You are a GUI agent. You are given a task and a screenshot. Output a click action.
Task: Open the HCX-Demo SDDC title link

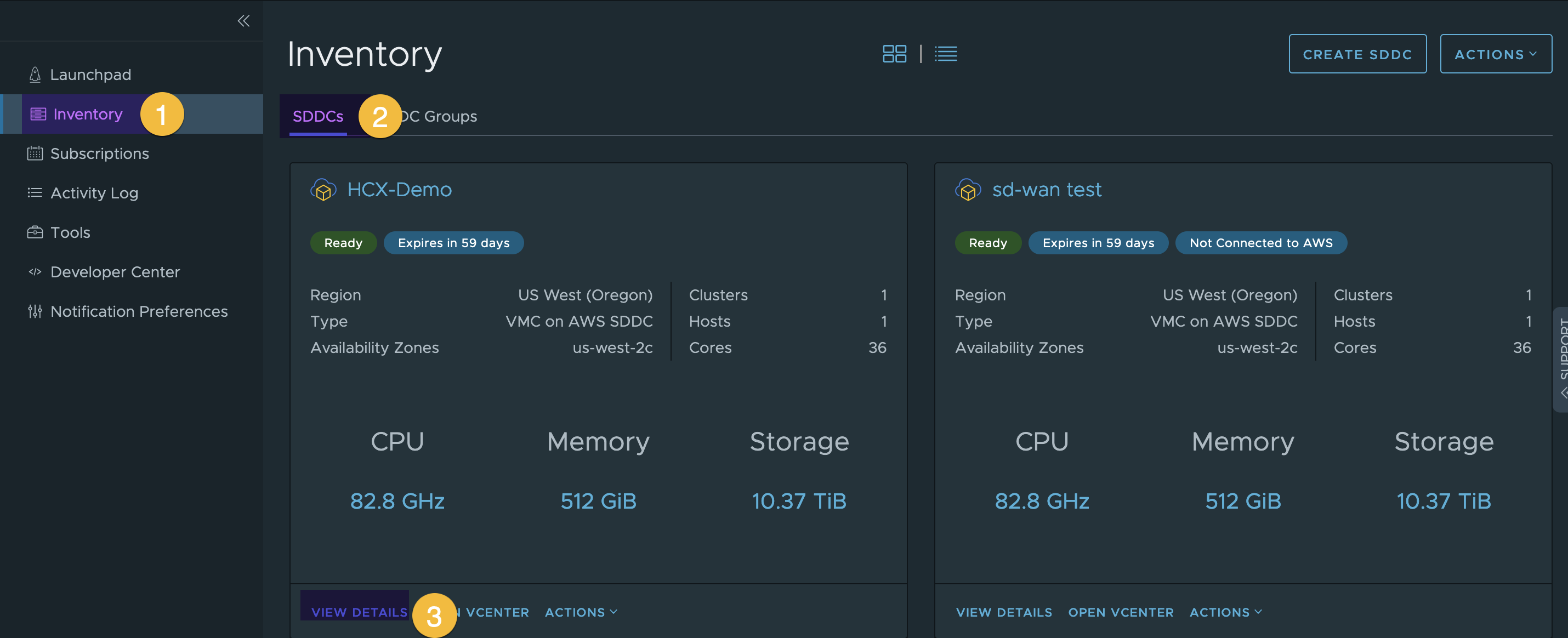tap(399, 190)
